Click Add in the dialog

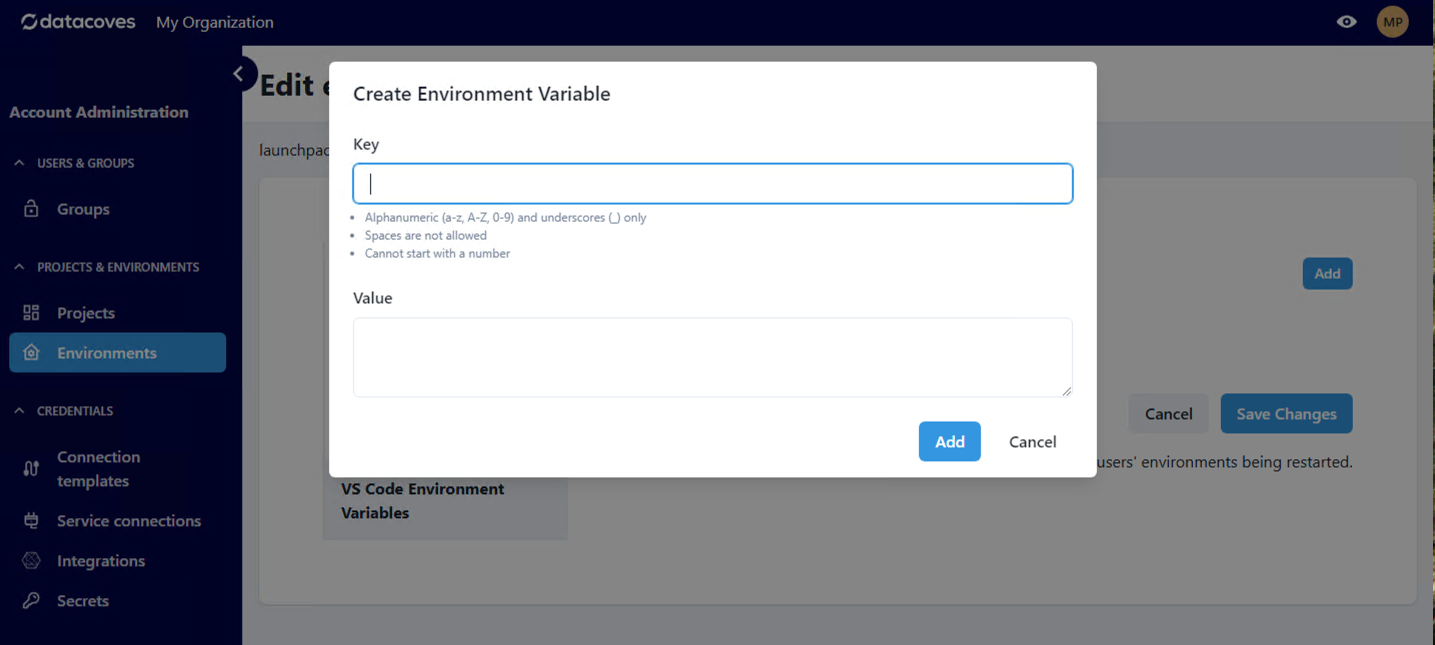tap(950, 442)
